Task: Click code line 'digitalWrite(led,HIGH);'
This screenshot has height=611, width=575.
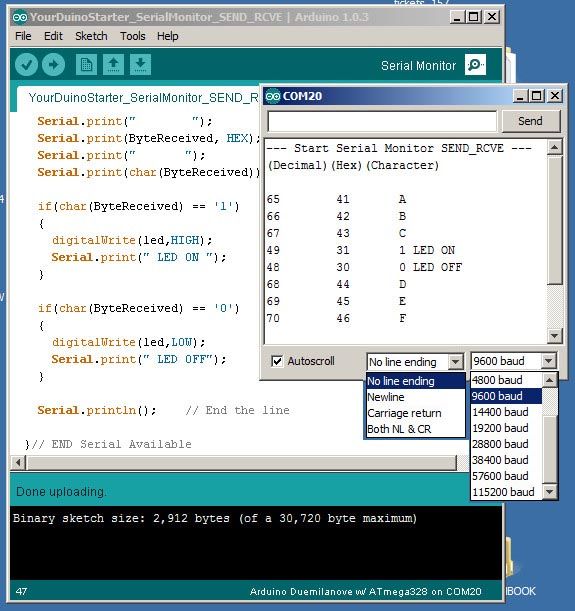Action: [x=132, y=240]
